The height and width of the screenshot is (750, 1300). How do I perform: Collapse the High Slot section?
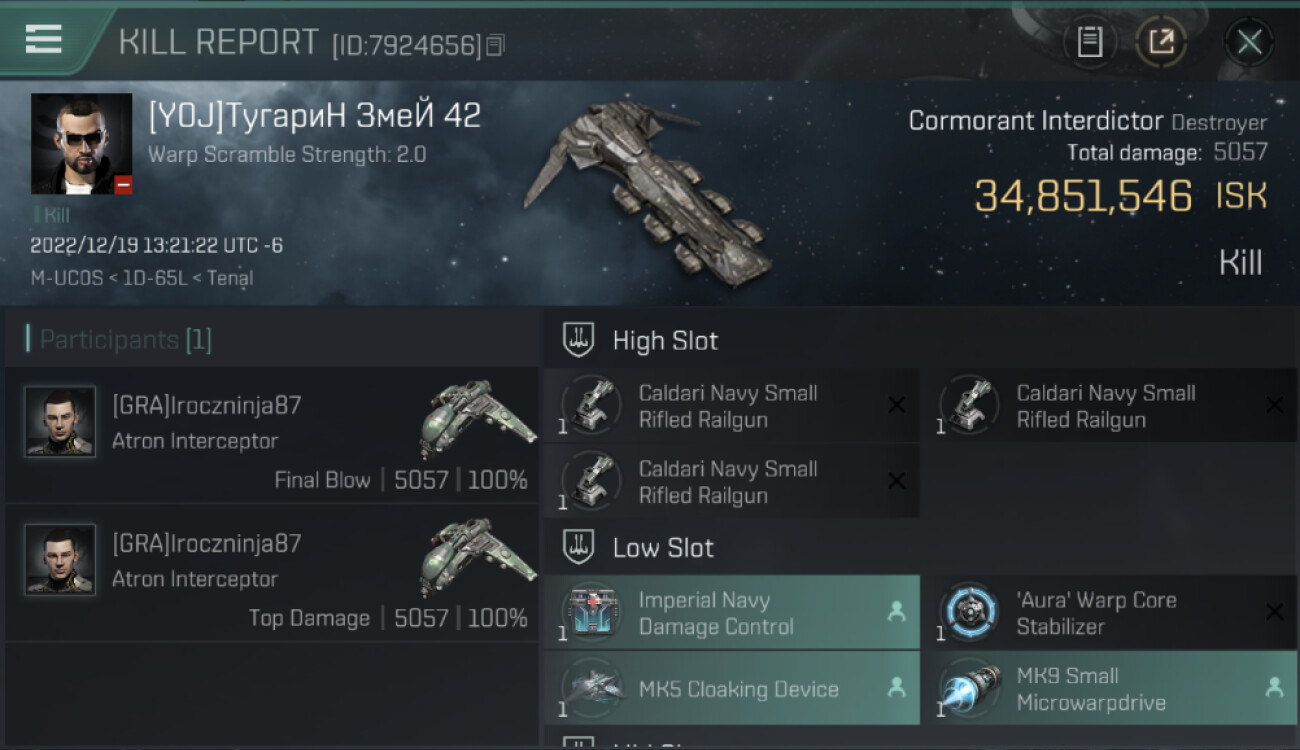tap(640, 340)
